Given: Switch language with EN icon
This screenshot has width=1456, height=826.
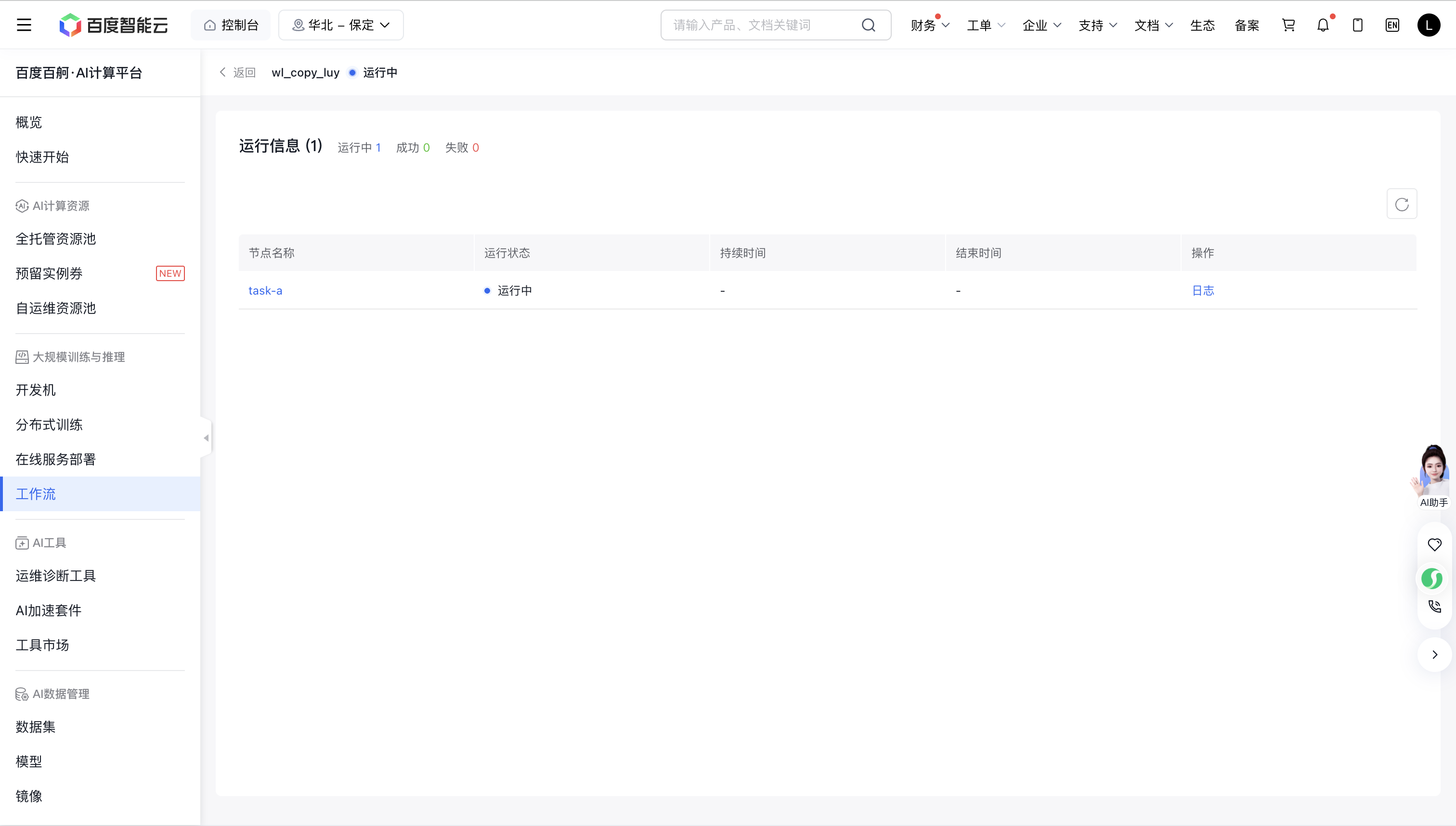Looking at the screenshot, I should pos(1392,25).
